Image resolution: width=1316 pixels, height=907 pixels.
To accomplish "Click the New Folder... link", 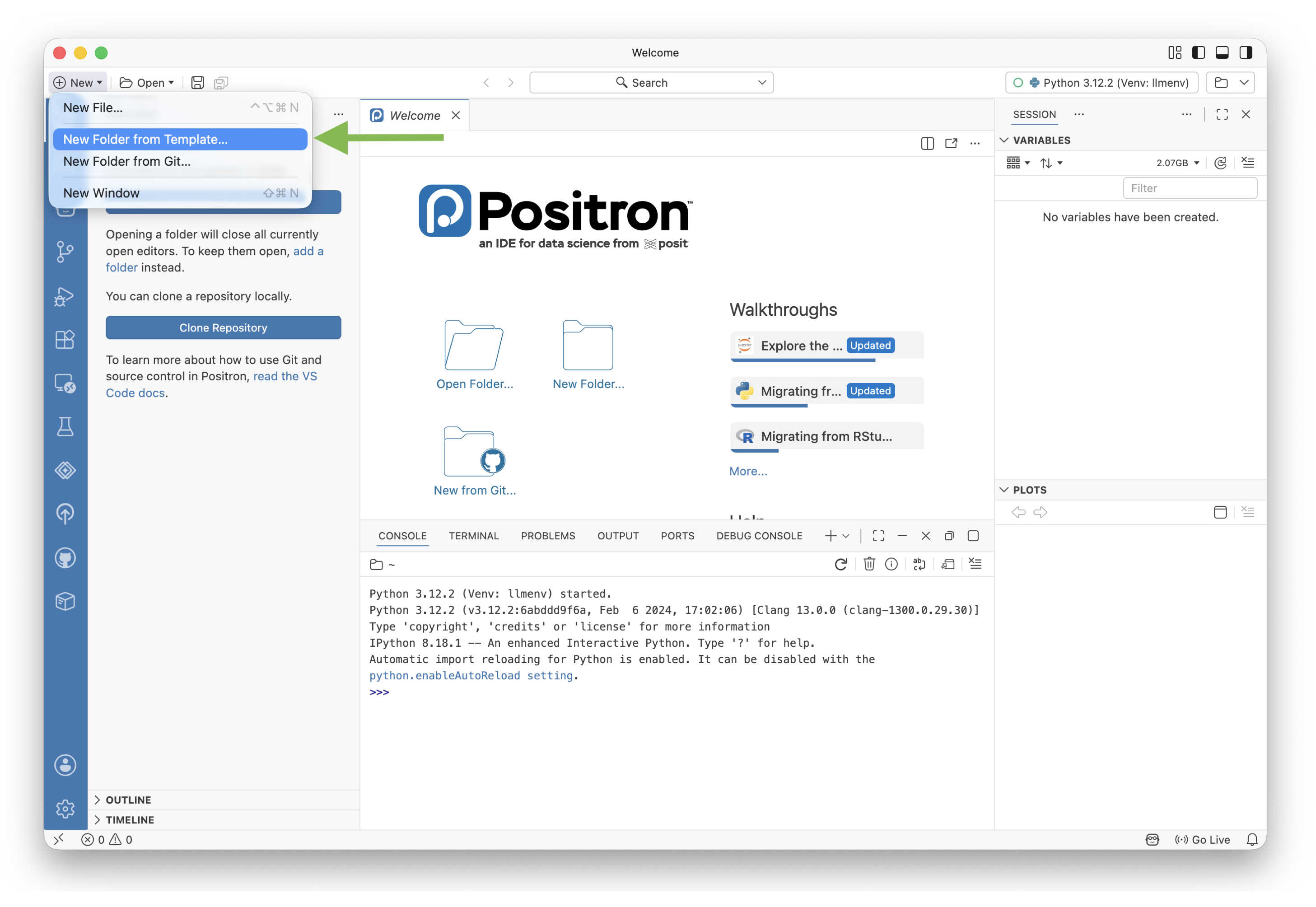I will [x=588, y=384].
